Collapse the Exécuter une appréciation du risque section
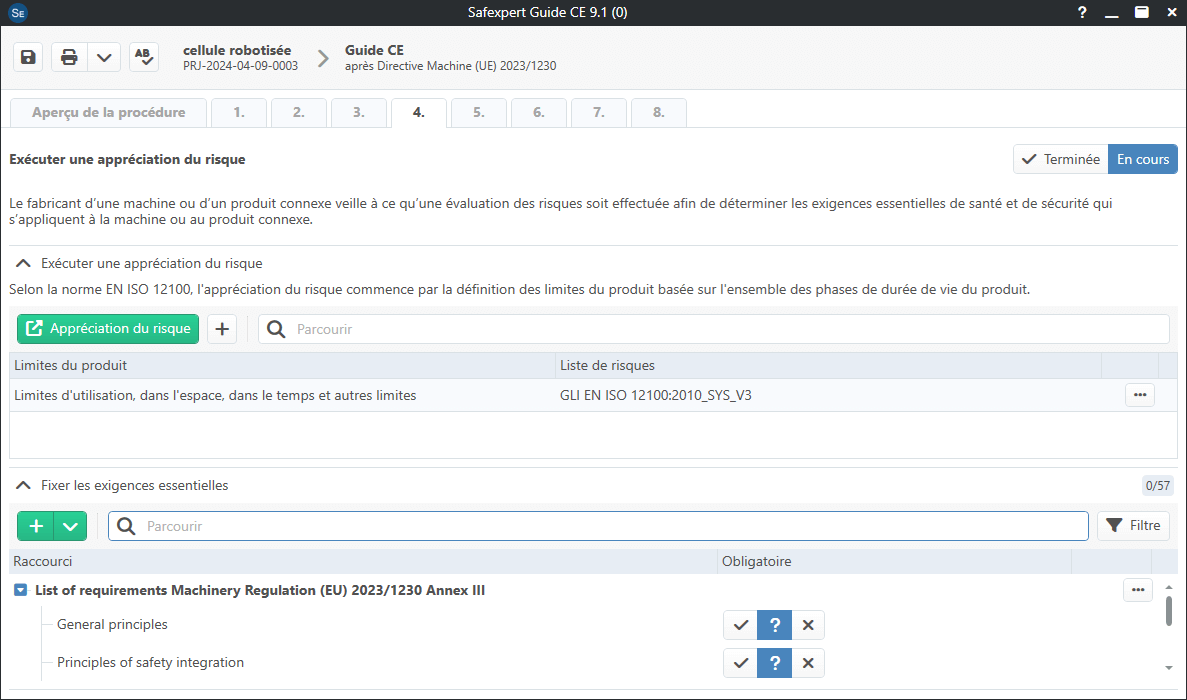The height and width of the screenshot is (700, 1187). pyautogui.click(x=23, y=263)
